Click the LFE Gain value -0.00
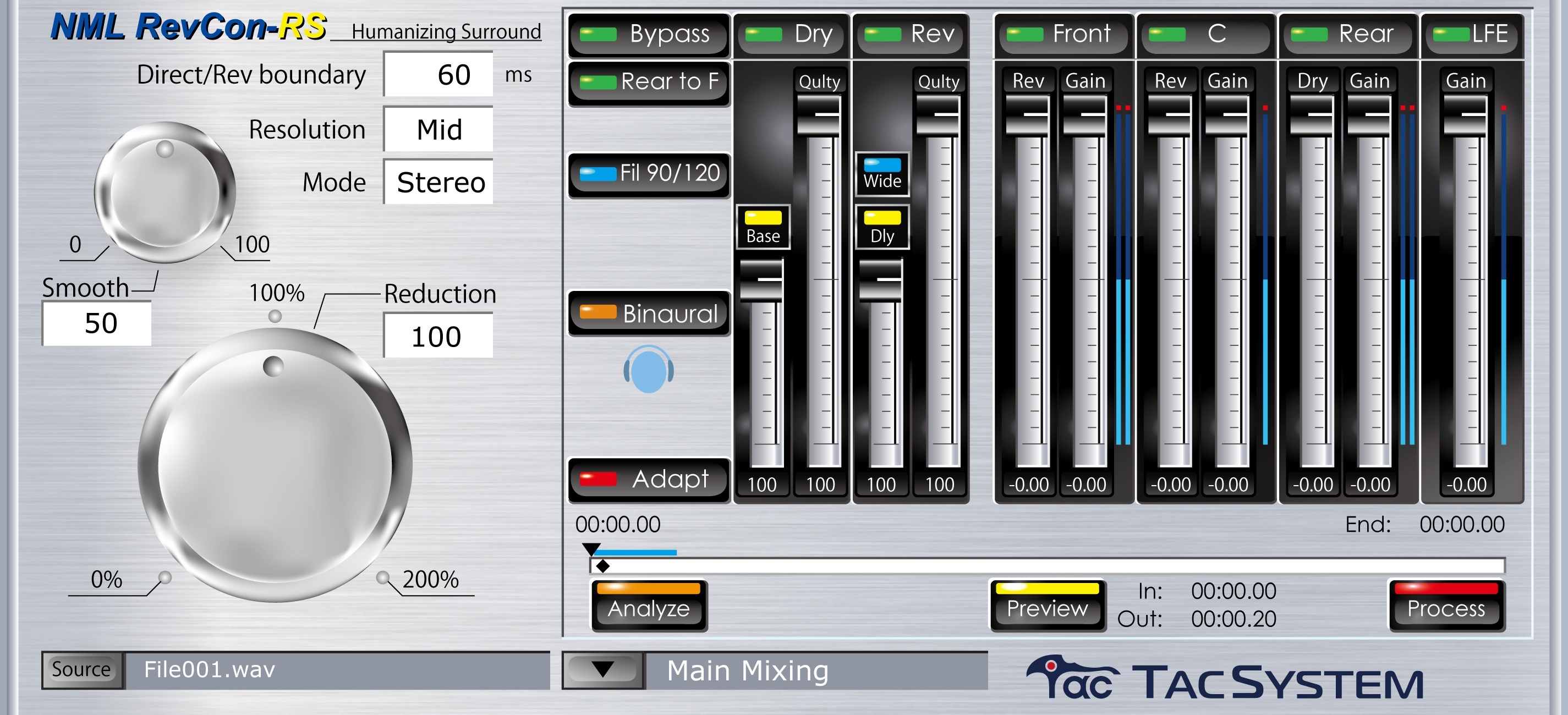1568x715 pixels. 1466,485
